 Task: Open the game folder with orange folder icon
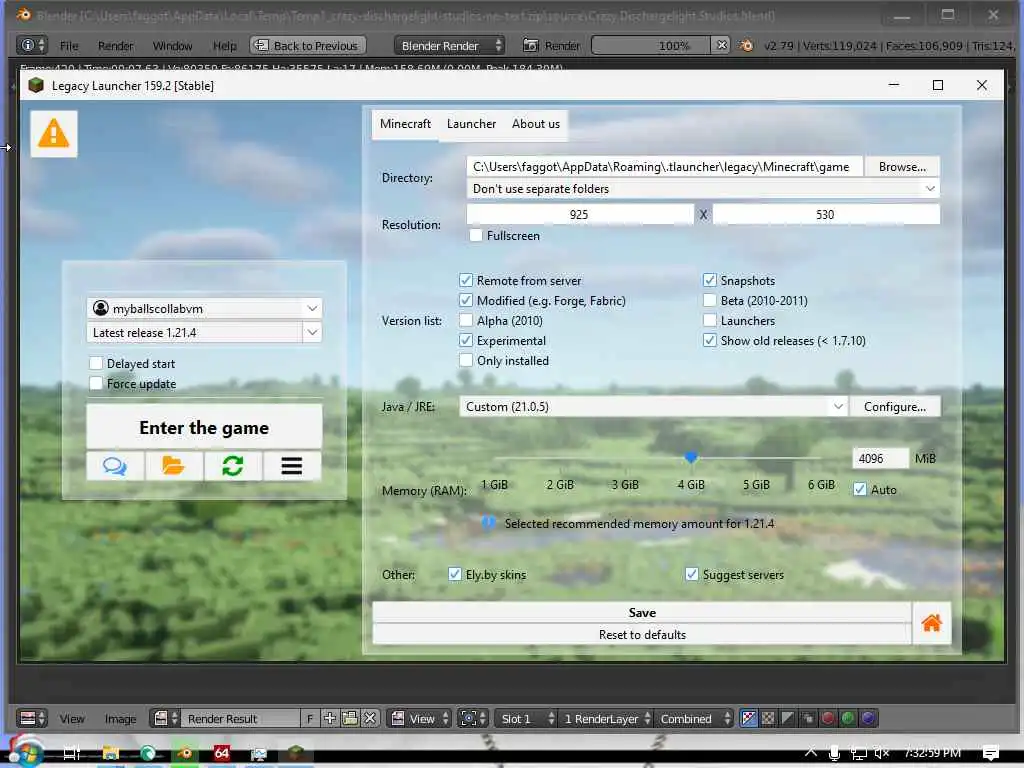pos(174,466)
